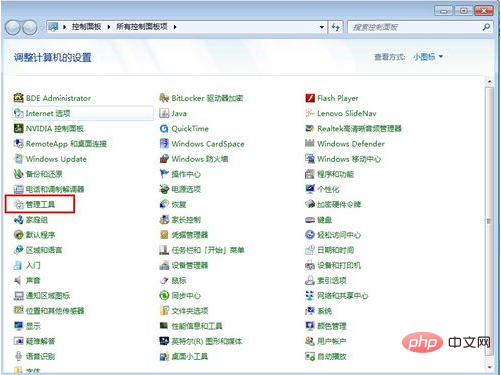Open the 恢复 link

click(x=179, y=204)
